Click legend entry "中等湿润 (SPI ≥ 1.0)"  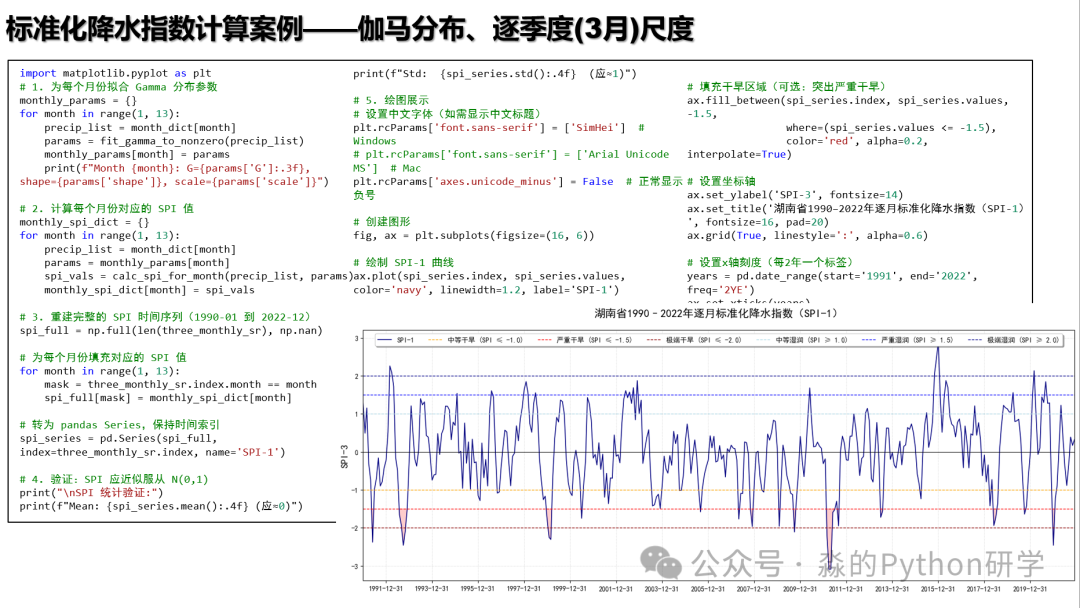click(802, 340)
